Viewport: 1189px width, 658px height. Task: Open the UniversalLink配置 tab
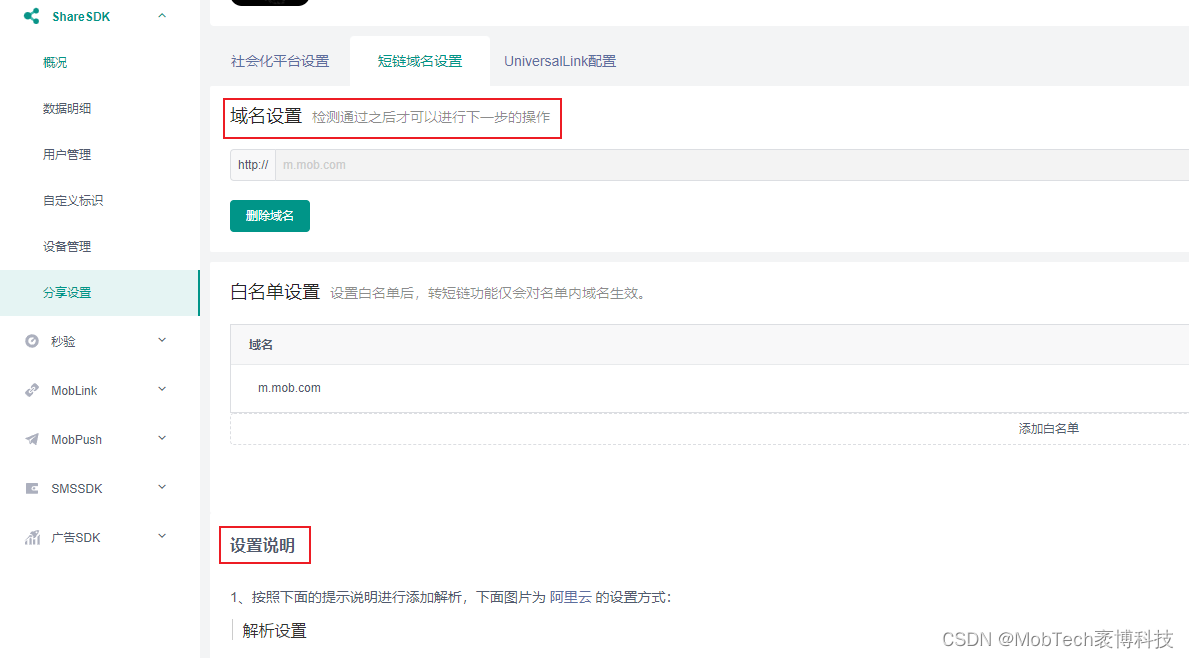point(560,60)
